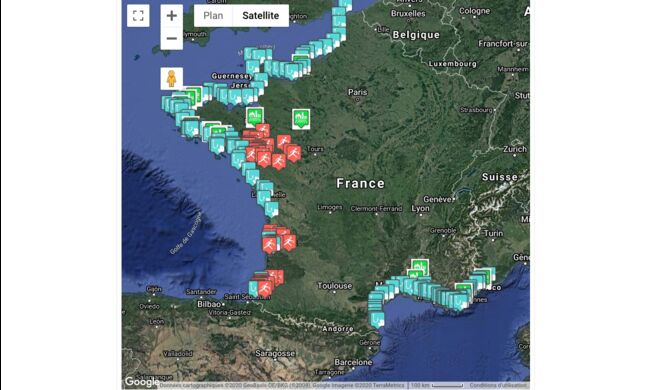Click red runner marker west of Bordeaux
This screenshot has height=390, width=650.
[269, 245]
